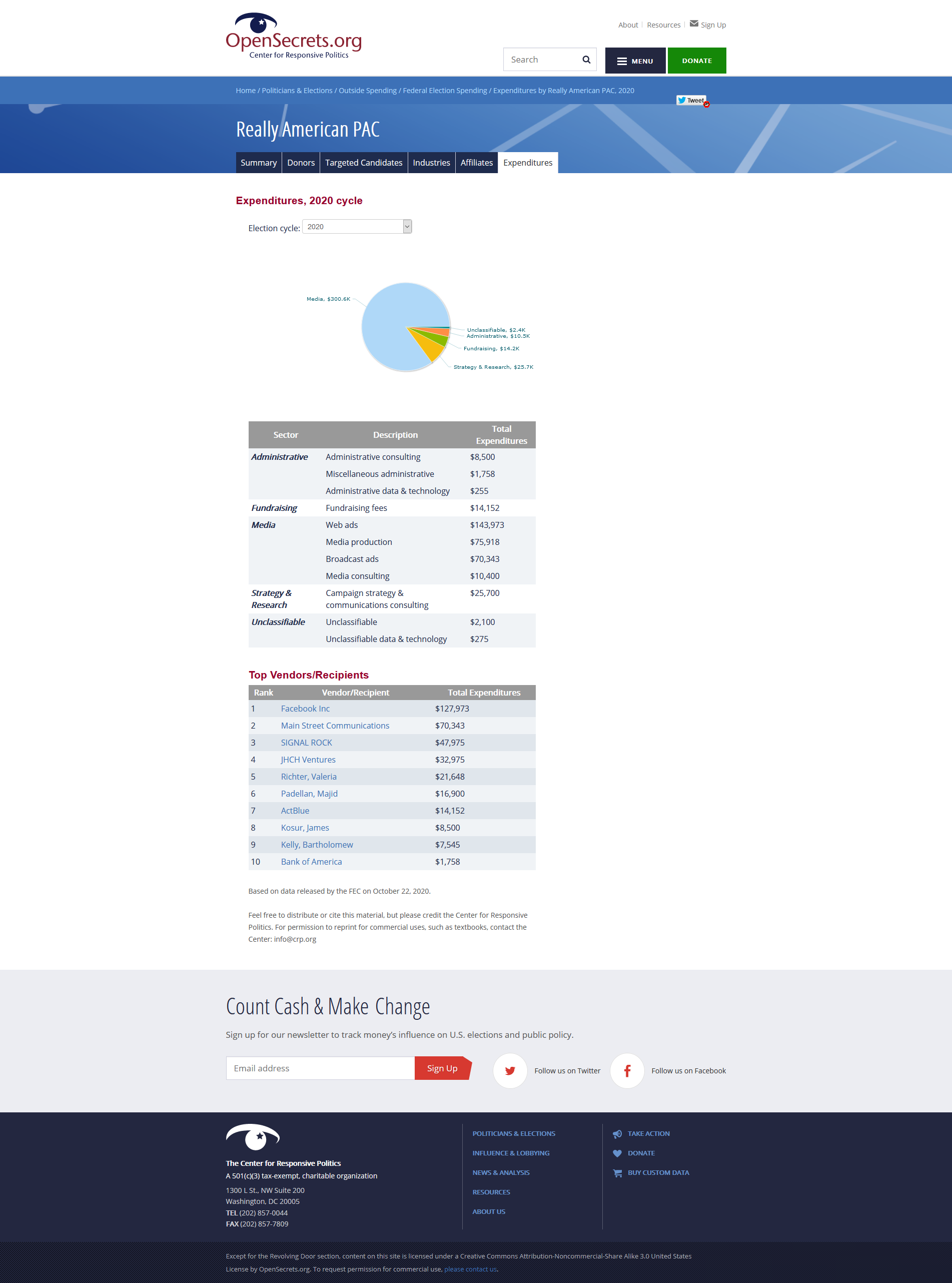Click in the Search input field
Screen dimensions: 952x1283
tap(543, 60)
